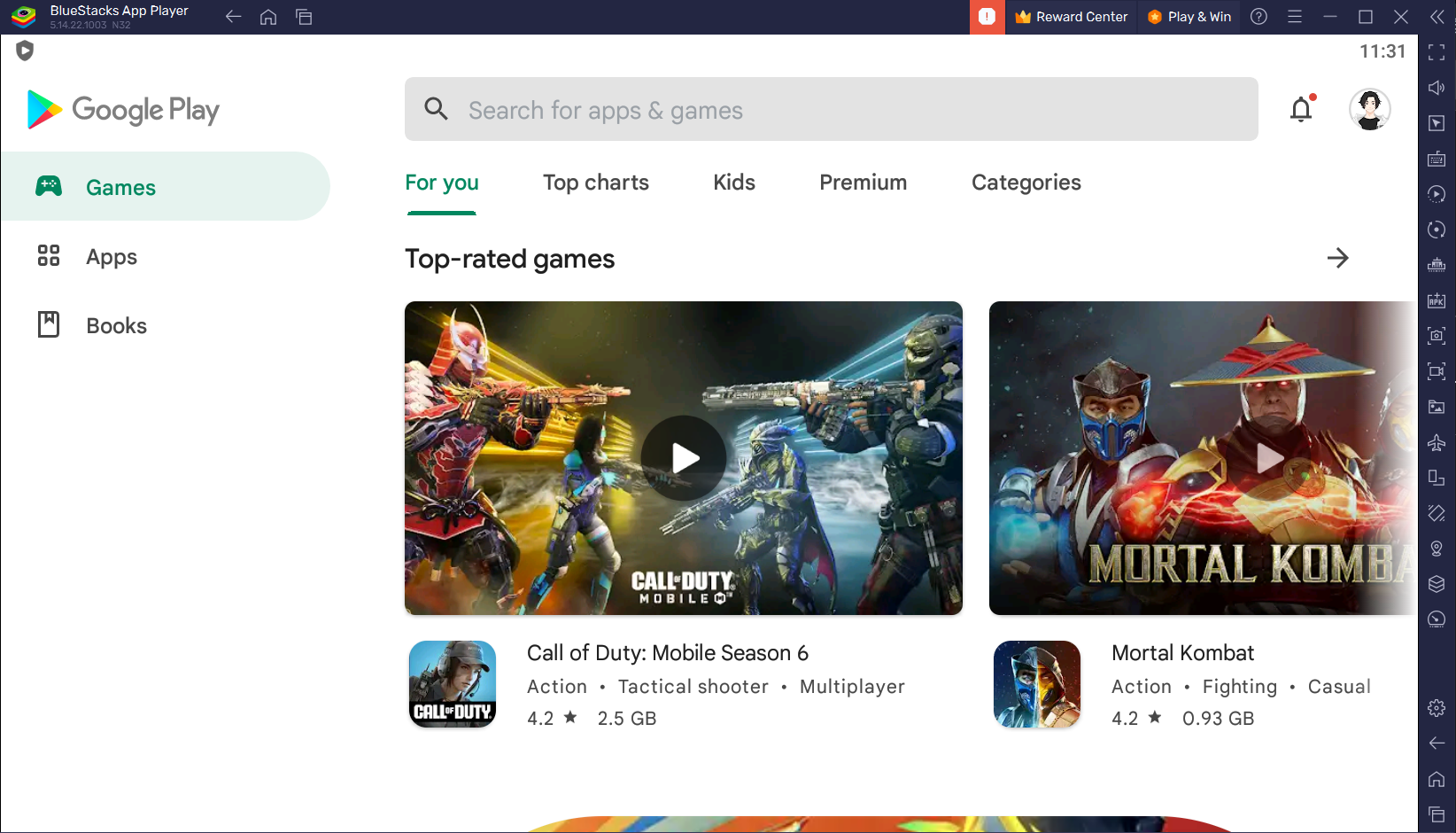Open the Premium tab
The image size is (1456, 833).
tap(863, 183)
